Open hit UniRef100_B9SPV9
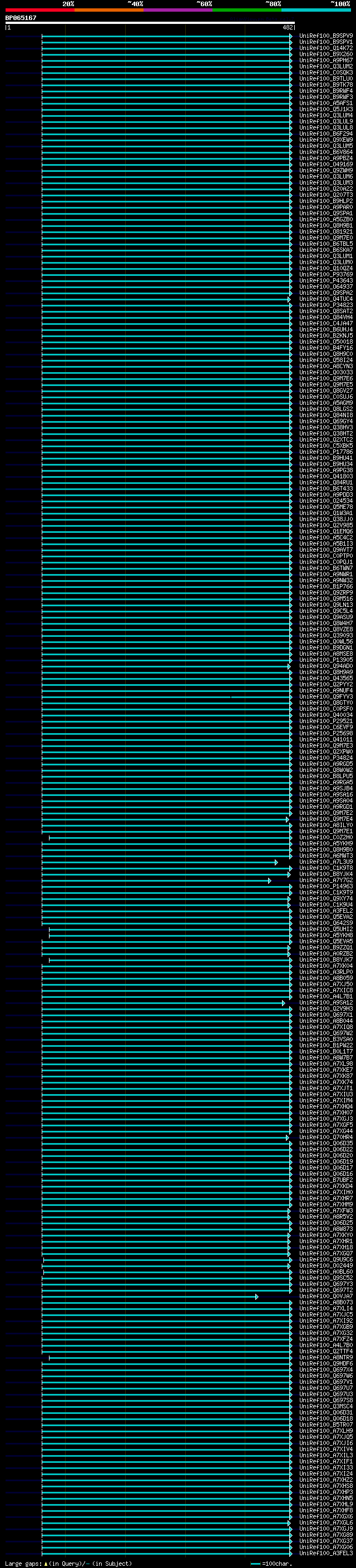Image resolution: width=356 pixels, height=1568 pixels. click(x=325, y=36)
